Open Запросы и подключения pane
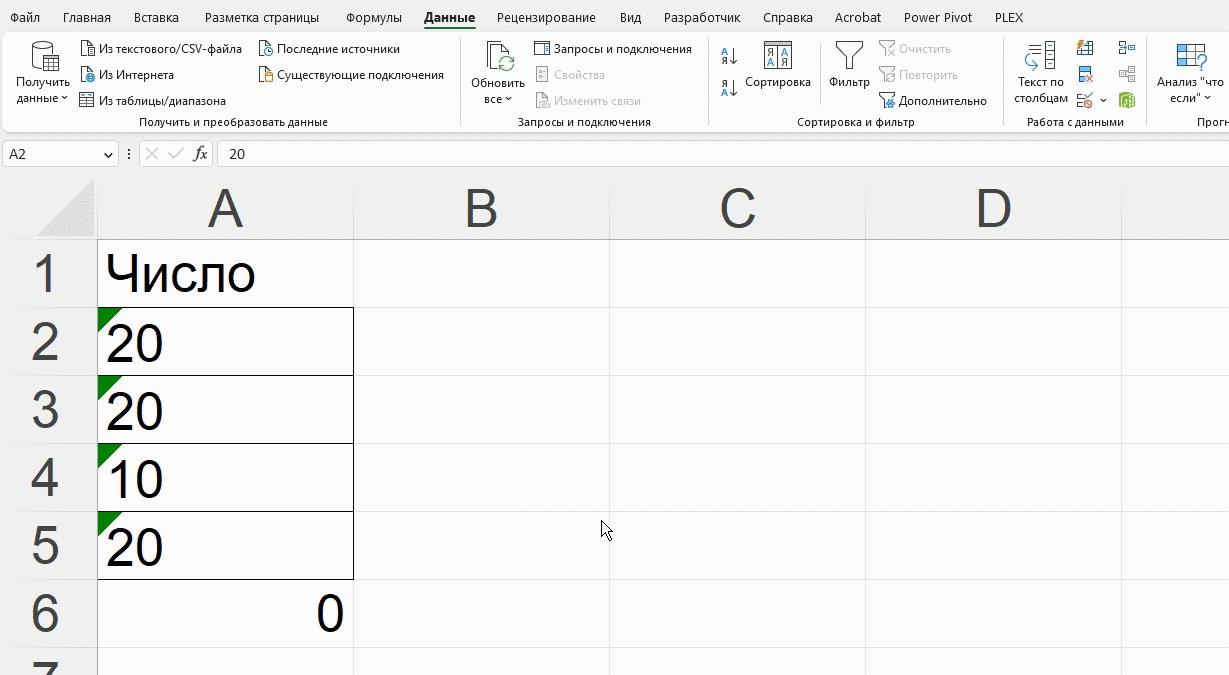Viewport: 1229px width, 675px height. point(613,48)
